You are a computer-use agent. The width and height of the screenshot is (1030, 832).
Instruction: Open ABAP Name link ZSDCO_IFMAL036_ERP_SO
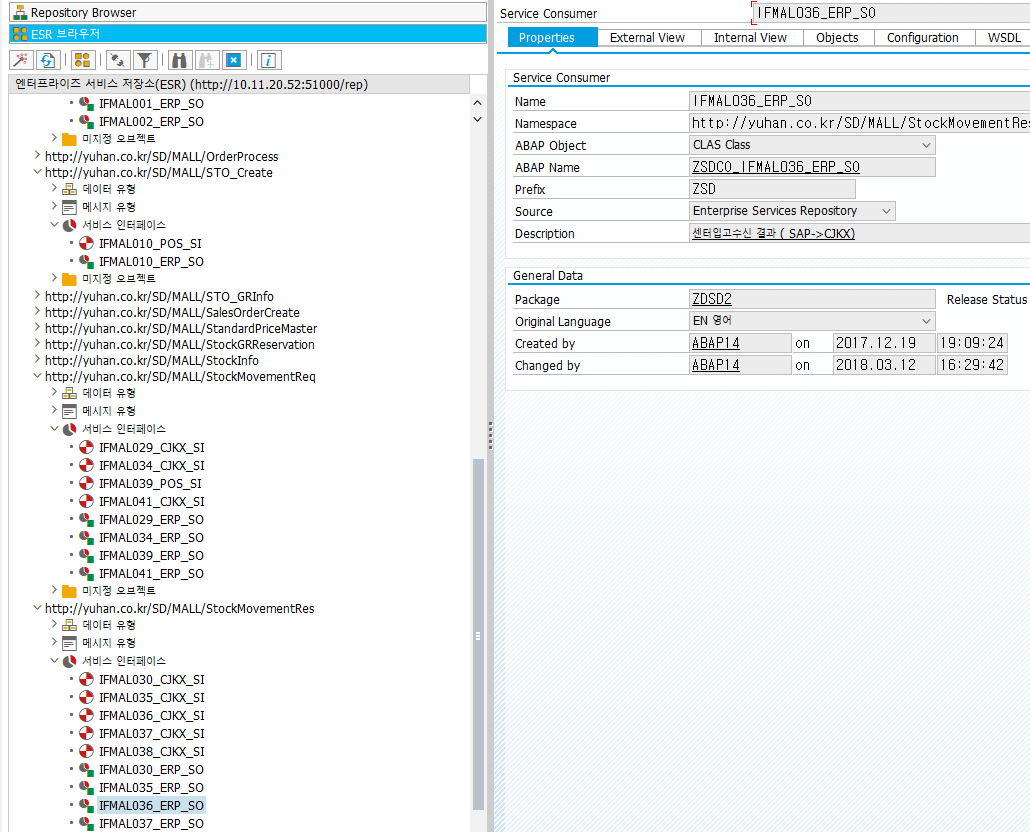click(x=776, y=167)
